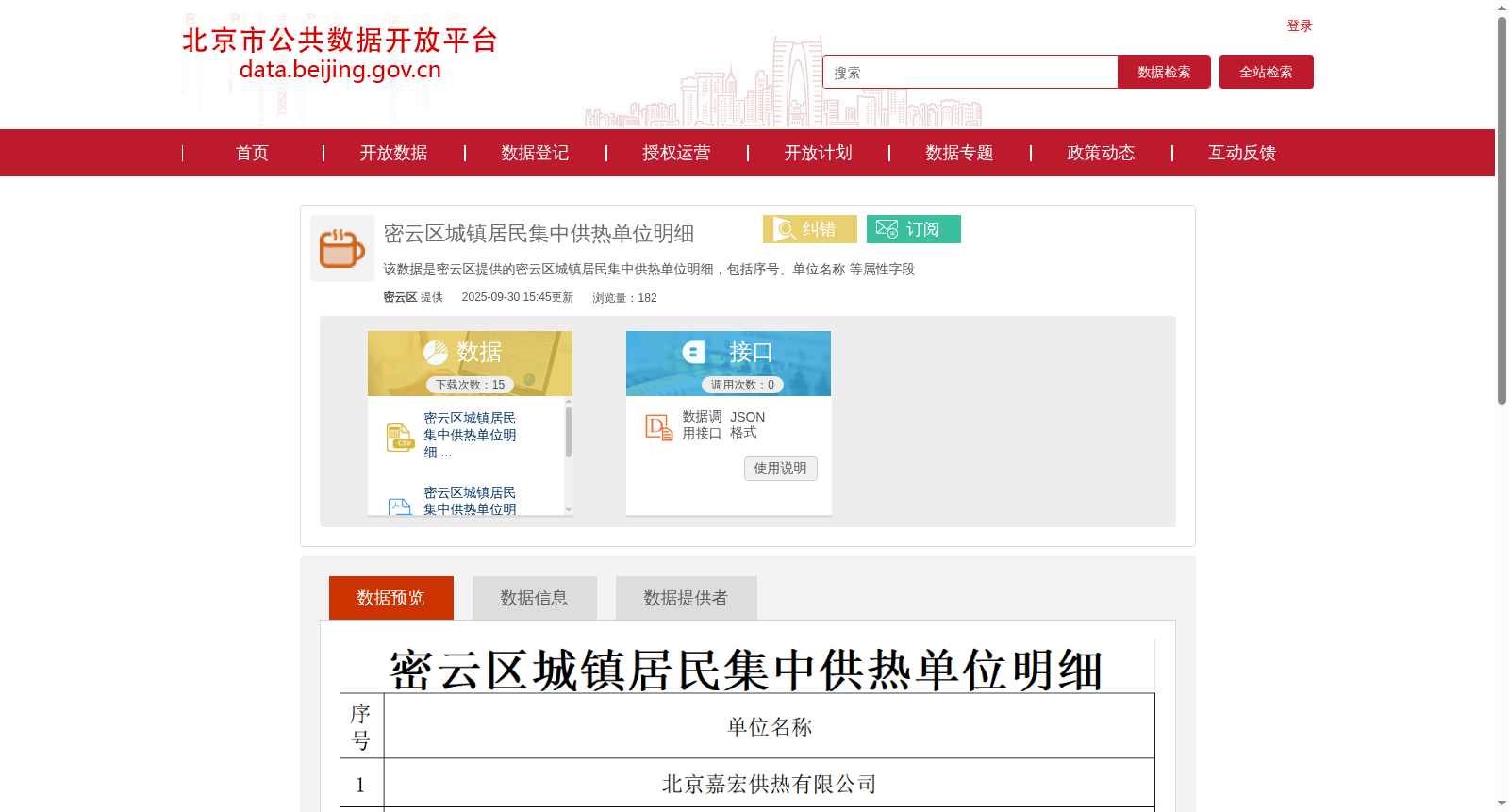Open the second 密云区城镇居民集中供热单位明 file link

[x=470, y=501]
